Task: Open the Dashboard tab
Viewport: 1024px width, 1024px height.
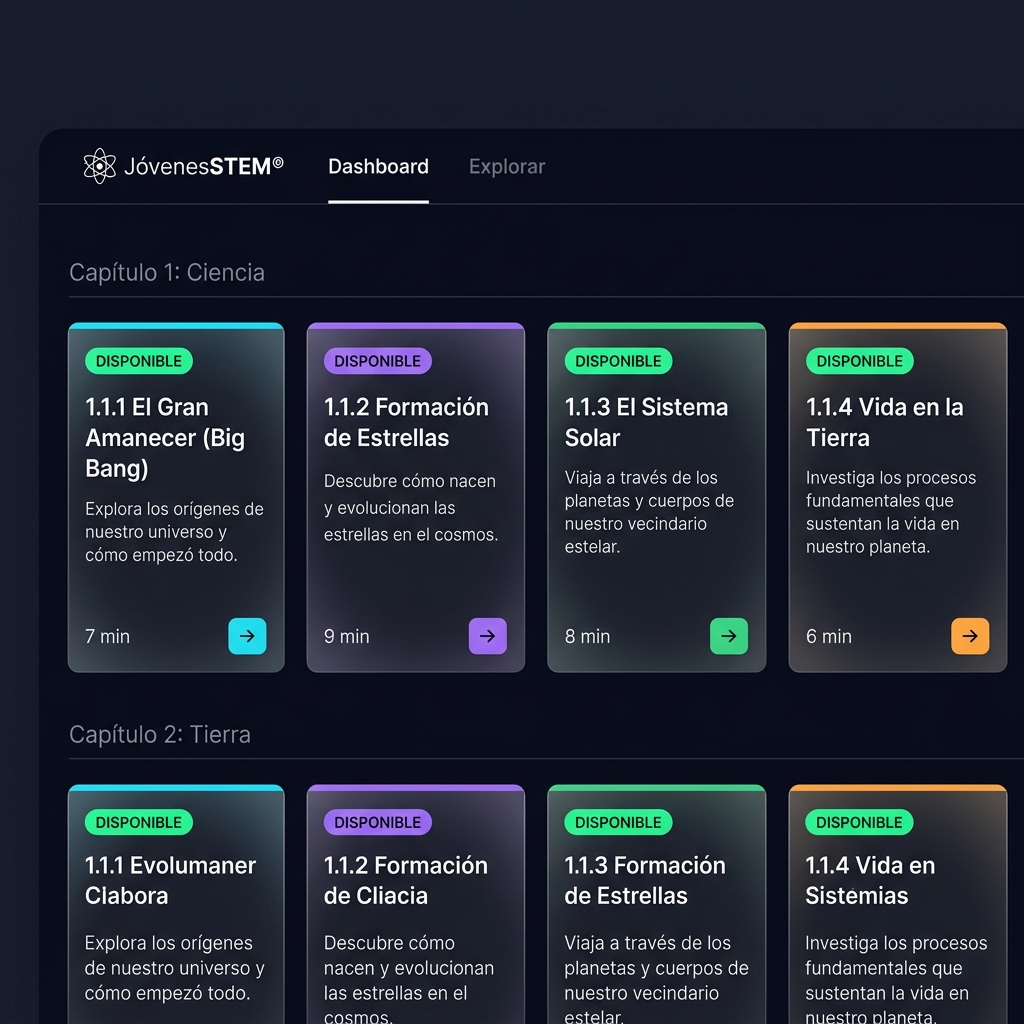Action: [x=378, y=167]
